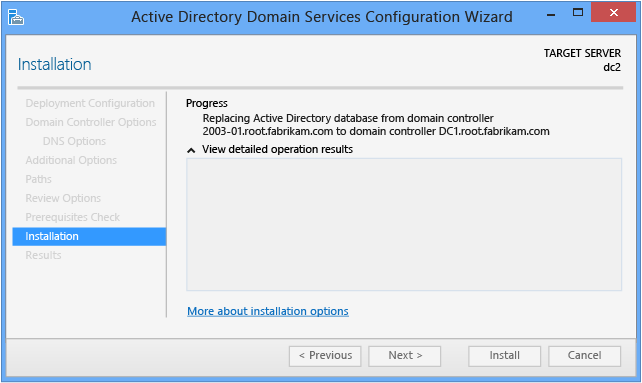Viewport: 642px width, 383px height.
Task: Click View detailed operation results label
Action: click(x=277, y=150)
